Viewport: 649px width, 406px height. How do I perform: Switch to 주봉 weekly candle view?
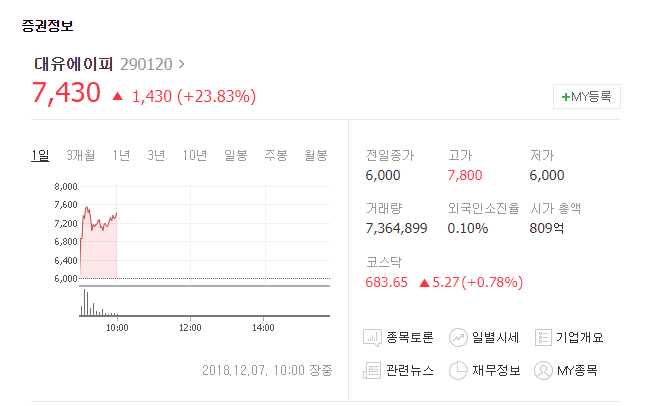pyautogui.click(x=276, y=156)
